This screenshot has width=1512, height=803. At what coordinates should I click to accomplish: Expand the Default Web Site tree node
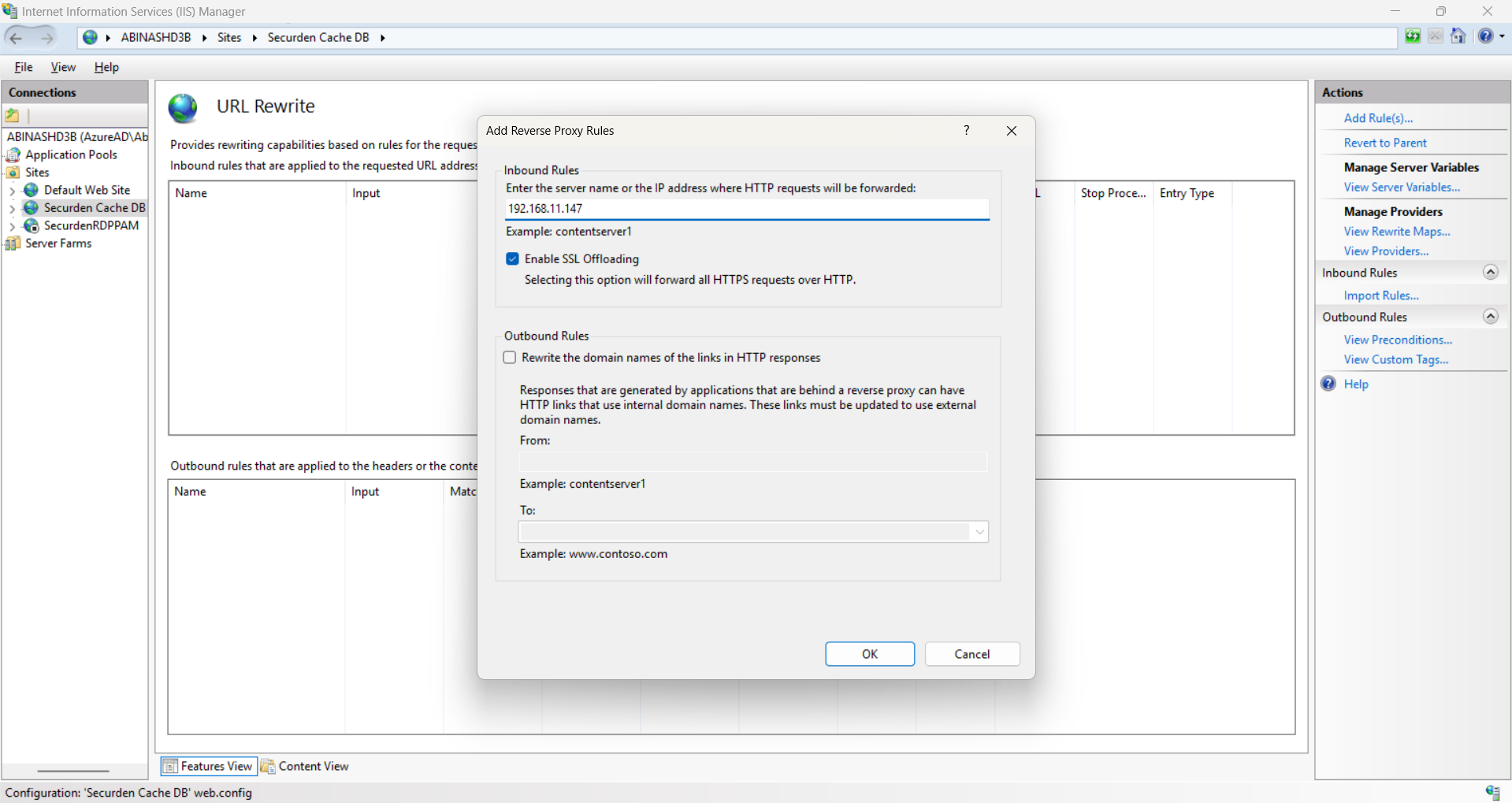12,191
